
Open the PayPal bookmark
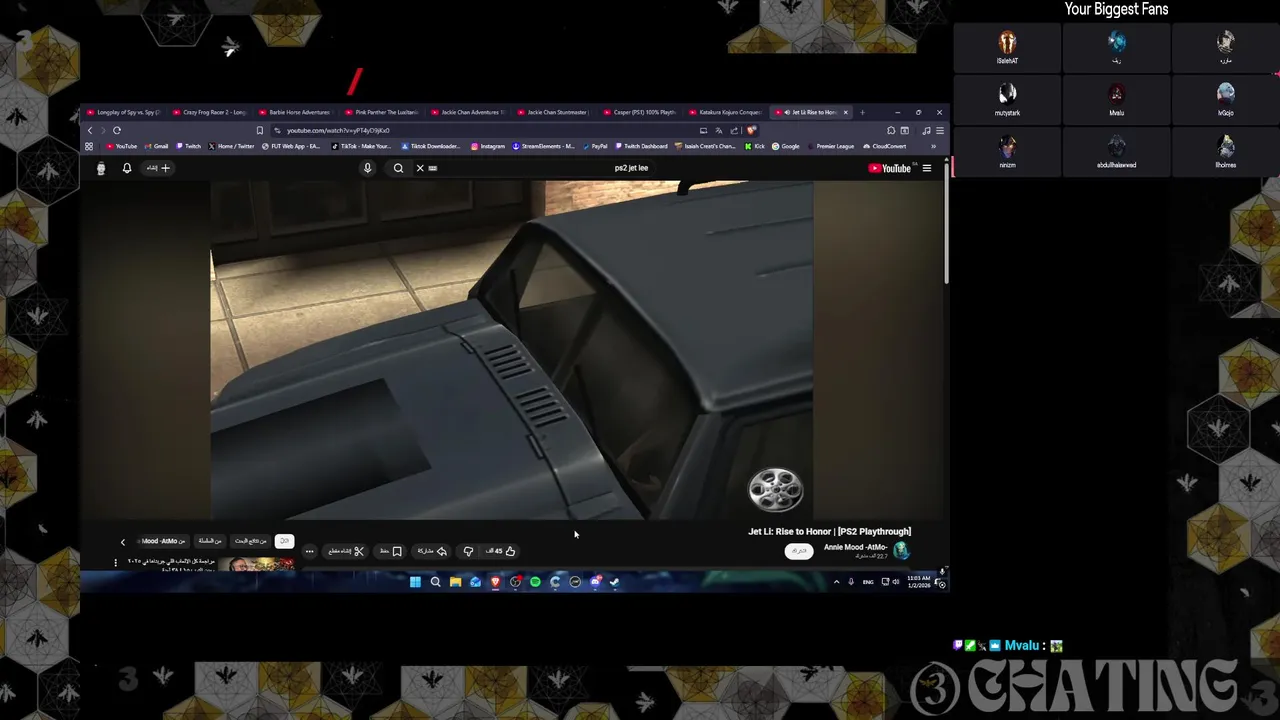(x=595, y=146)
